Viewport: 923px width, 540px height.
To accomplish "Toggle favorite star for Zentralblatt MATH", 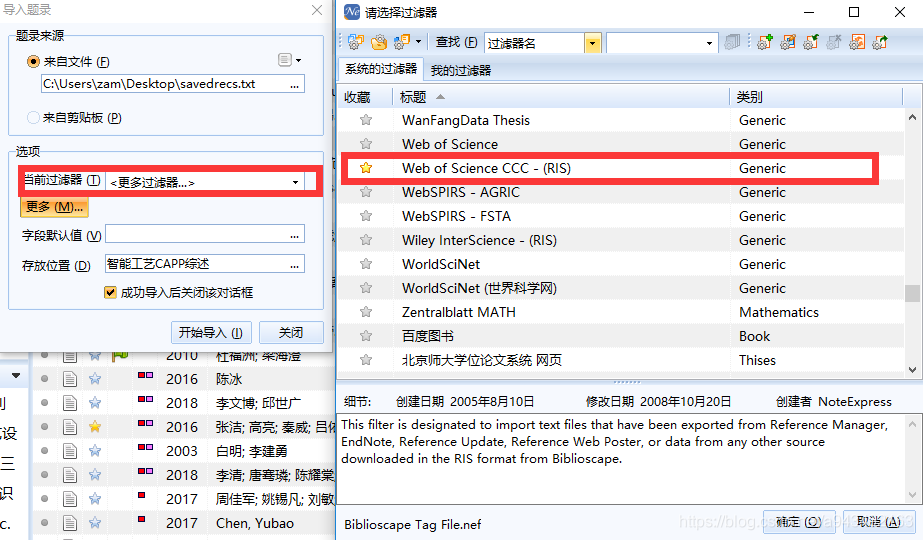I will pyautogui.click(x=366, y=312).
